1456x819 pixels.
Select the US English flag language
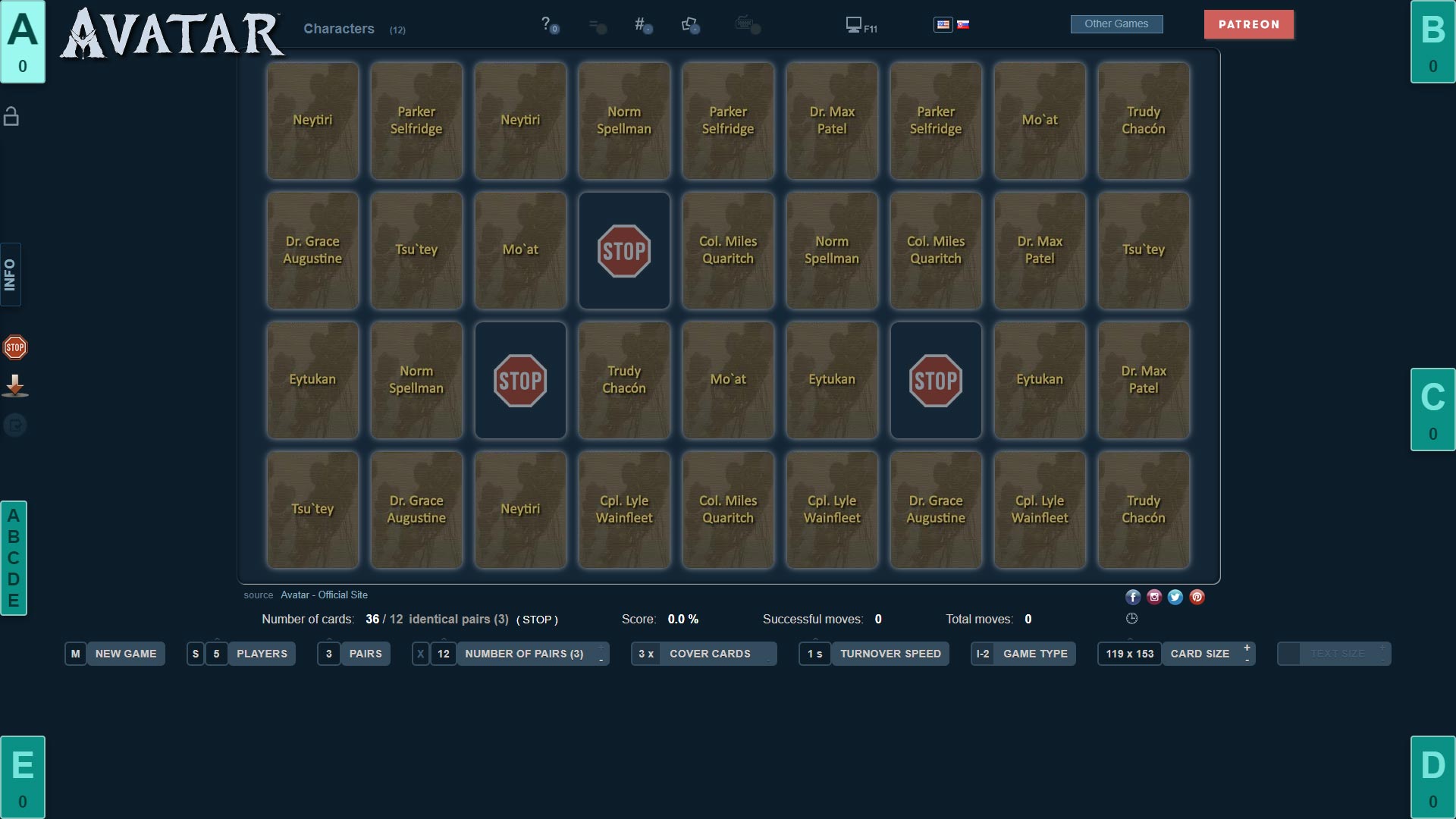(943, 24)
